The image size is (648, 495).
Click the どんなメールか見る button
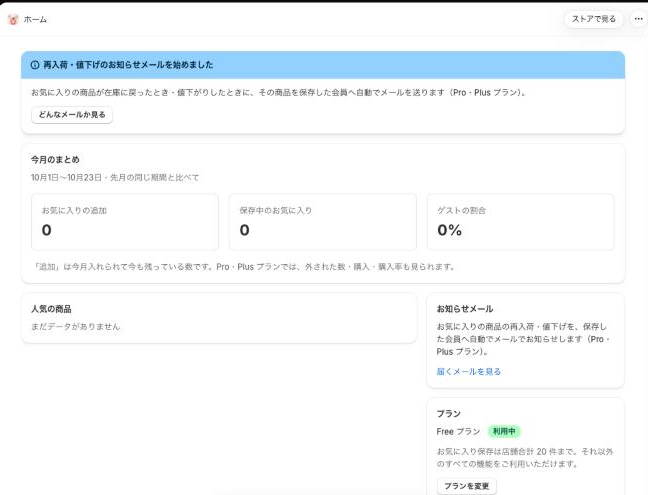(x=72, y=114)
